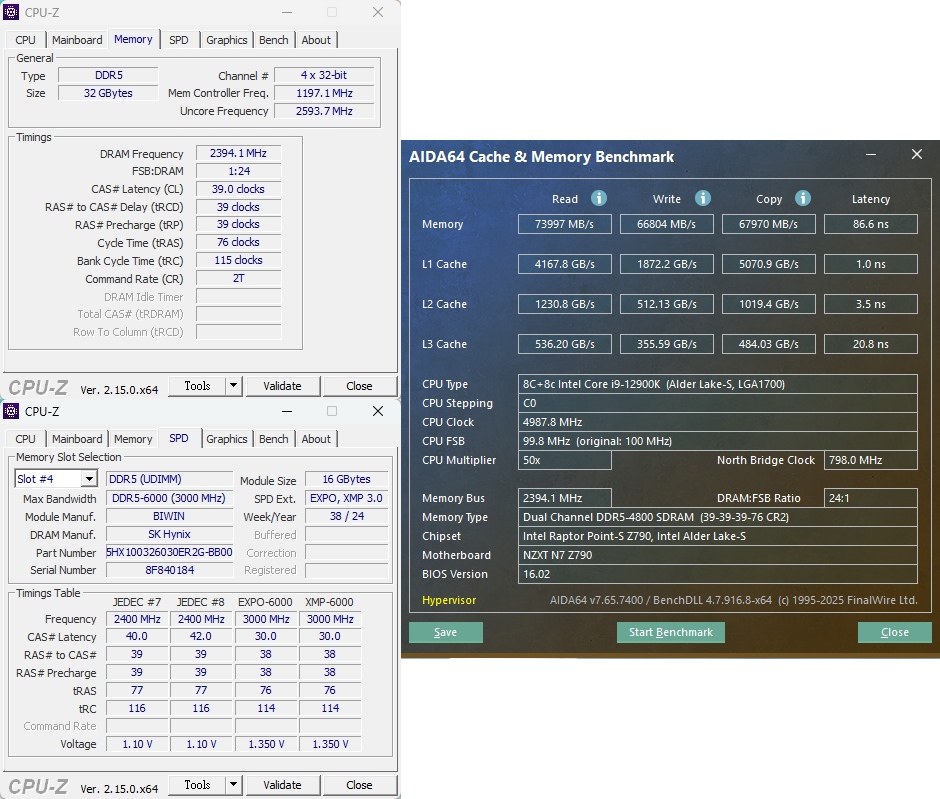
Task: Expand Tools dropdown arrow in lower CPU-Z window
Action: click(233, 785)
